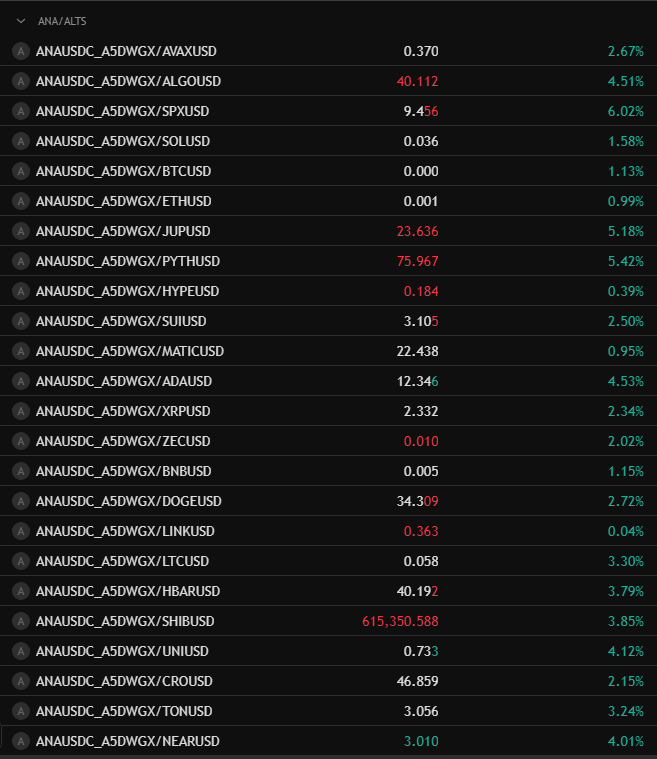Click the LINKUSD change value 0.04%

(625, 531)
